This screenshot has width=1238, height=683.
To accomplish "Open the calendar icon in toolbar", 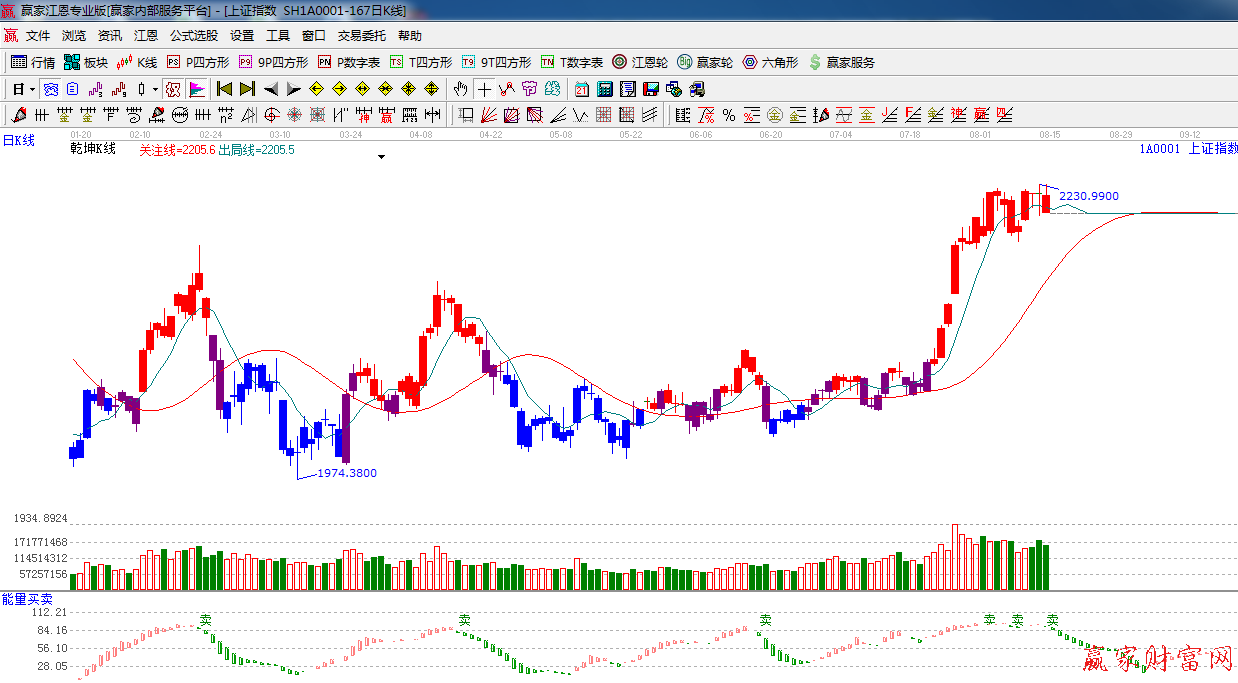I will tap(582, 89).
